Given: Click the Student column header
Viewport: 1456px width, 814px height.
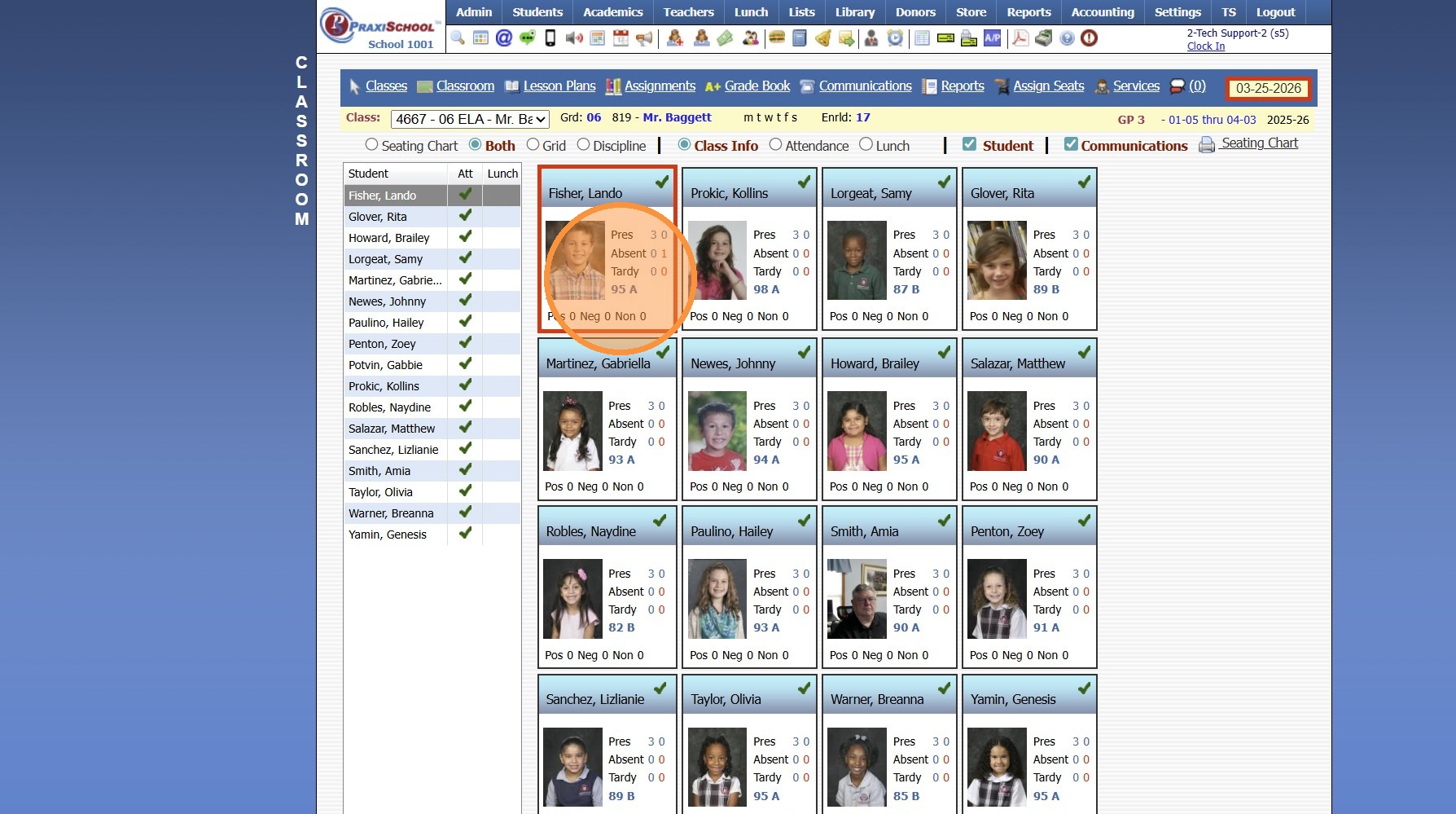Looking at the screenshot, I should click(395, 174).
